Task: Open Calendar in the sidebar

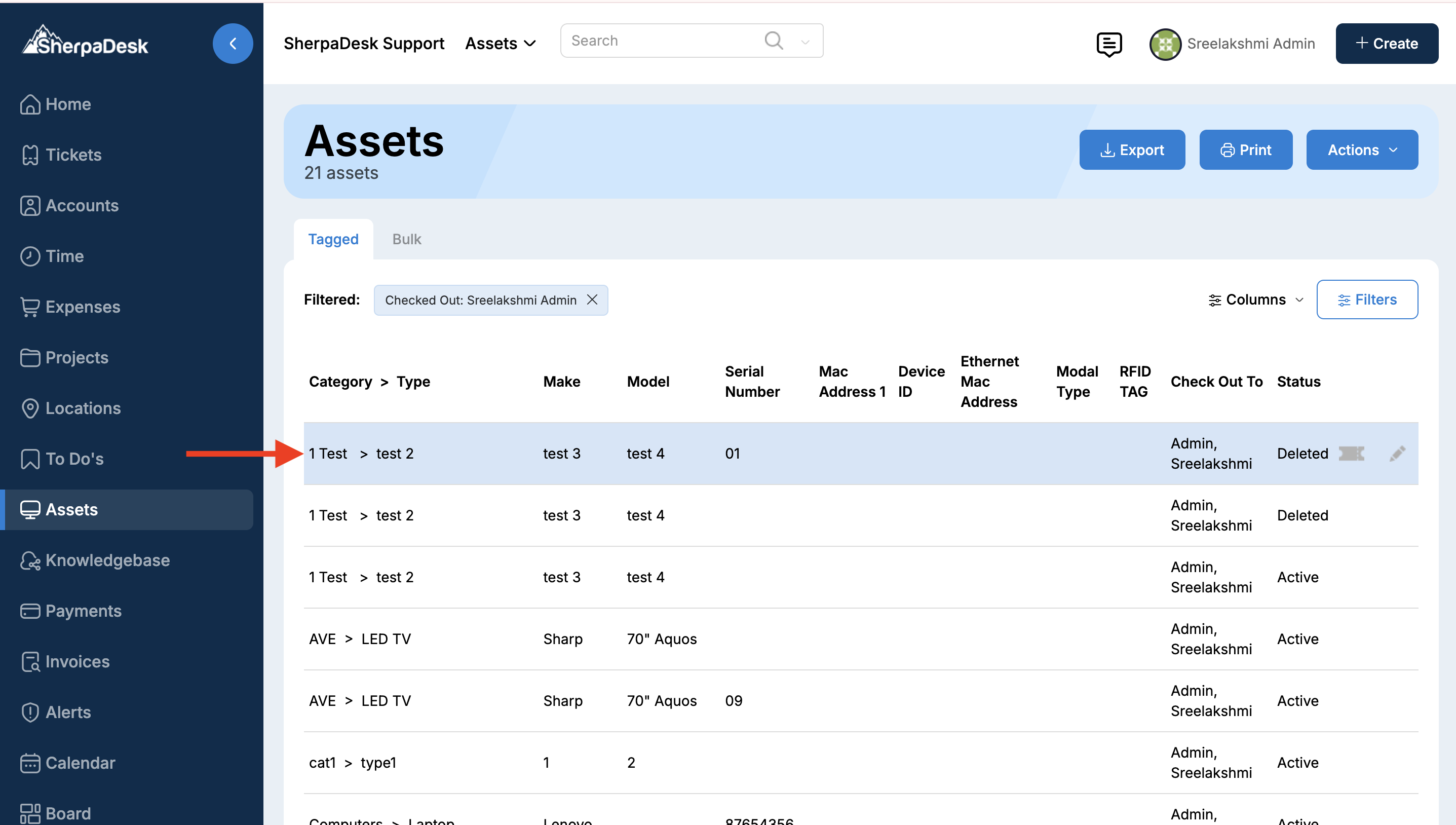Action: coord(80,763)
